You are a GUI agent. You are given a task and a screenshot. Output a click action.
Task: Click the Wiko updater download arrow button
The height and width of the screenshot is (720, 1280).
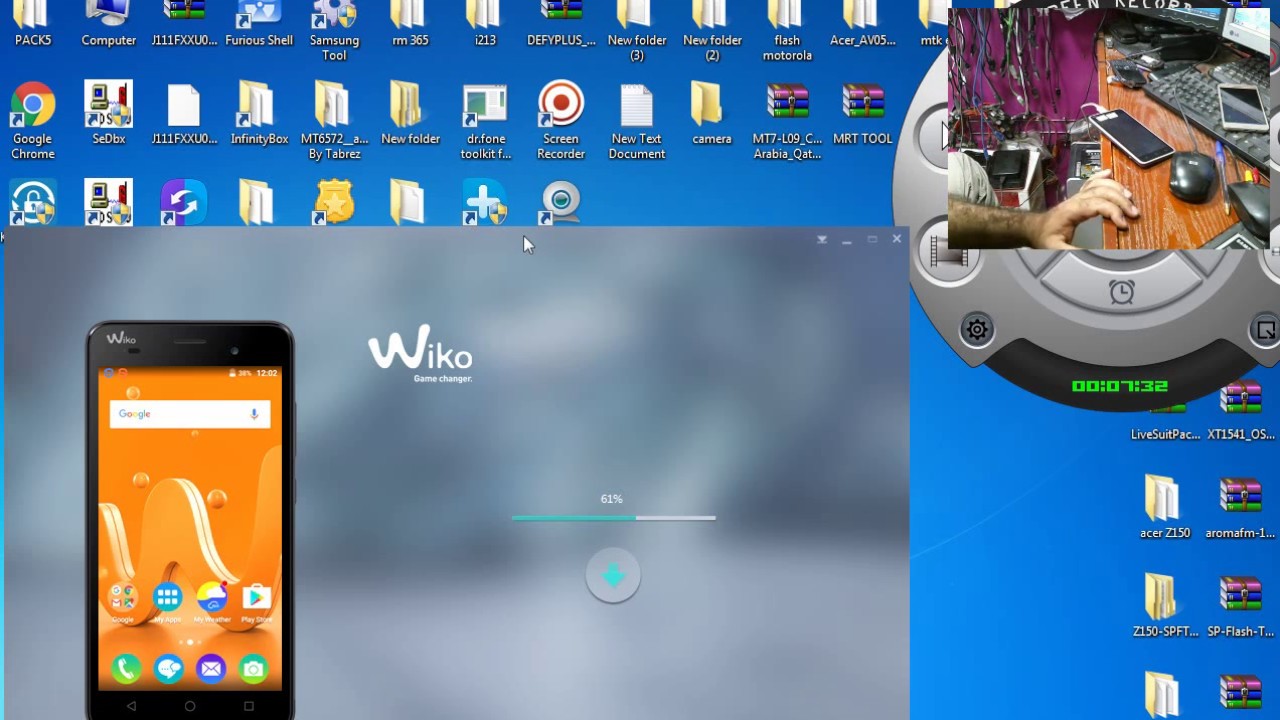(613, 576)
